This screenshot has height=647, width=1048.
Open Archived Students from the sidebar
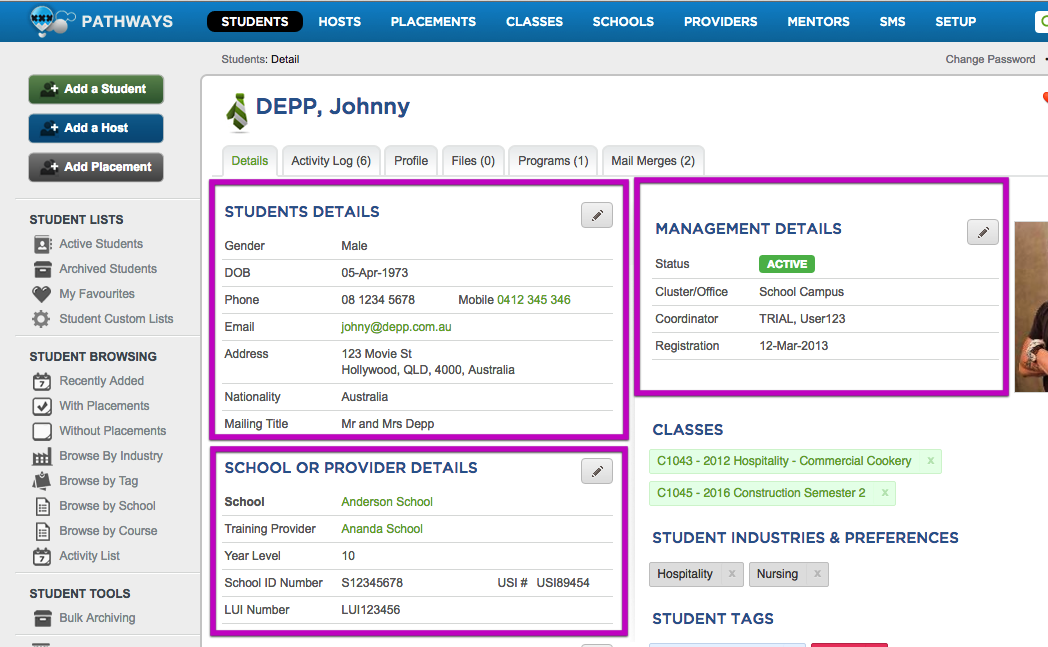(x=39, y=268)
